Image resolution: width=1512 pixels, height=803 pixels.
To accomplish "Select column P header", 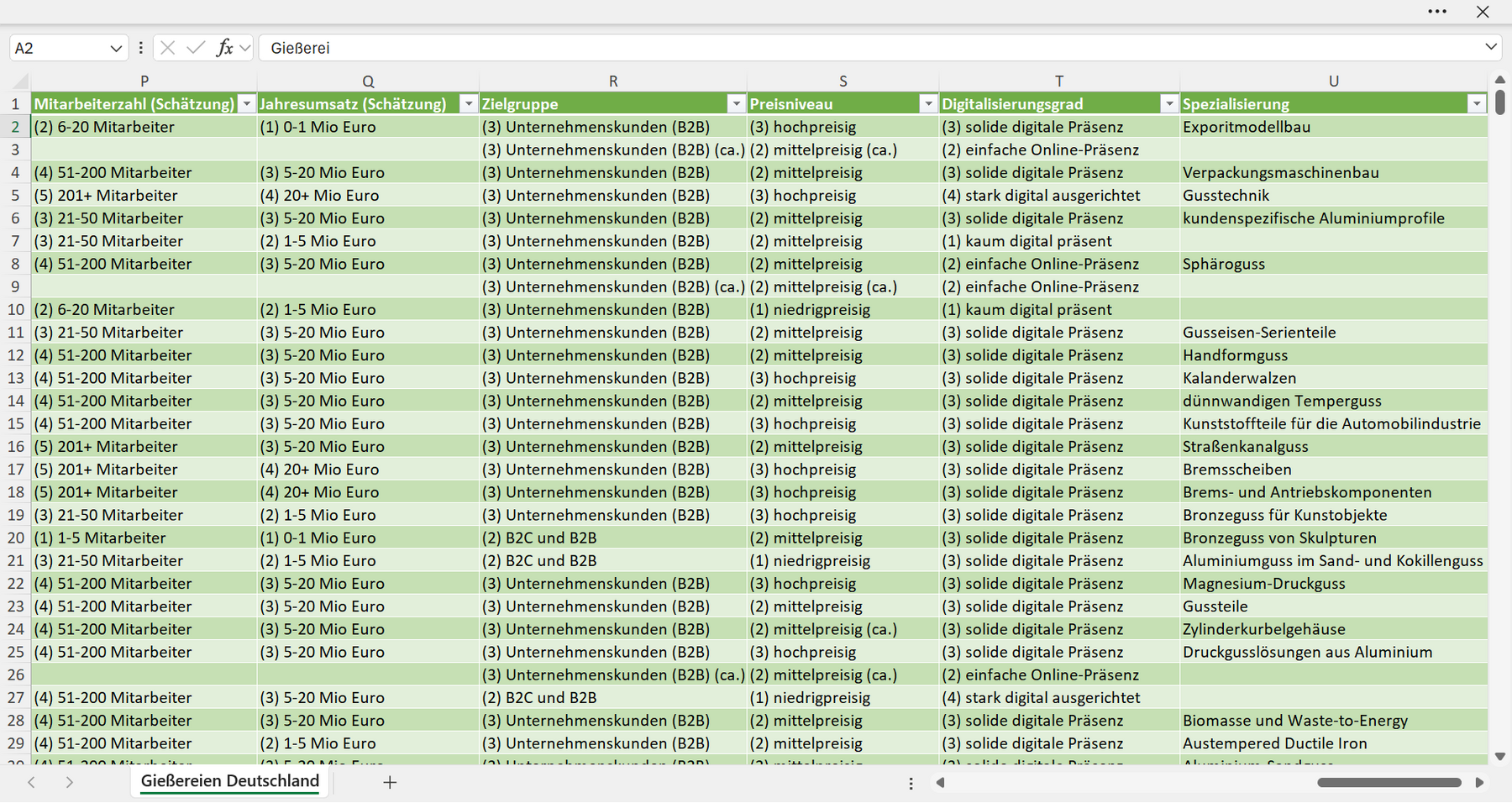I will [x=144, y=81].
